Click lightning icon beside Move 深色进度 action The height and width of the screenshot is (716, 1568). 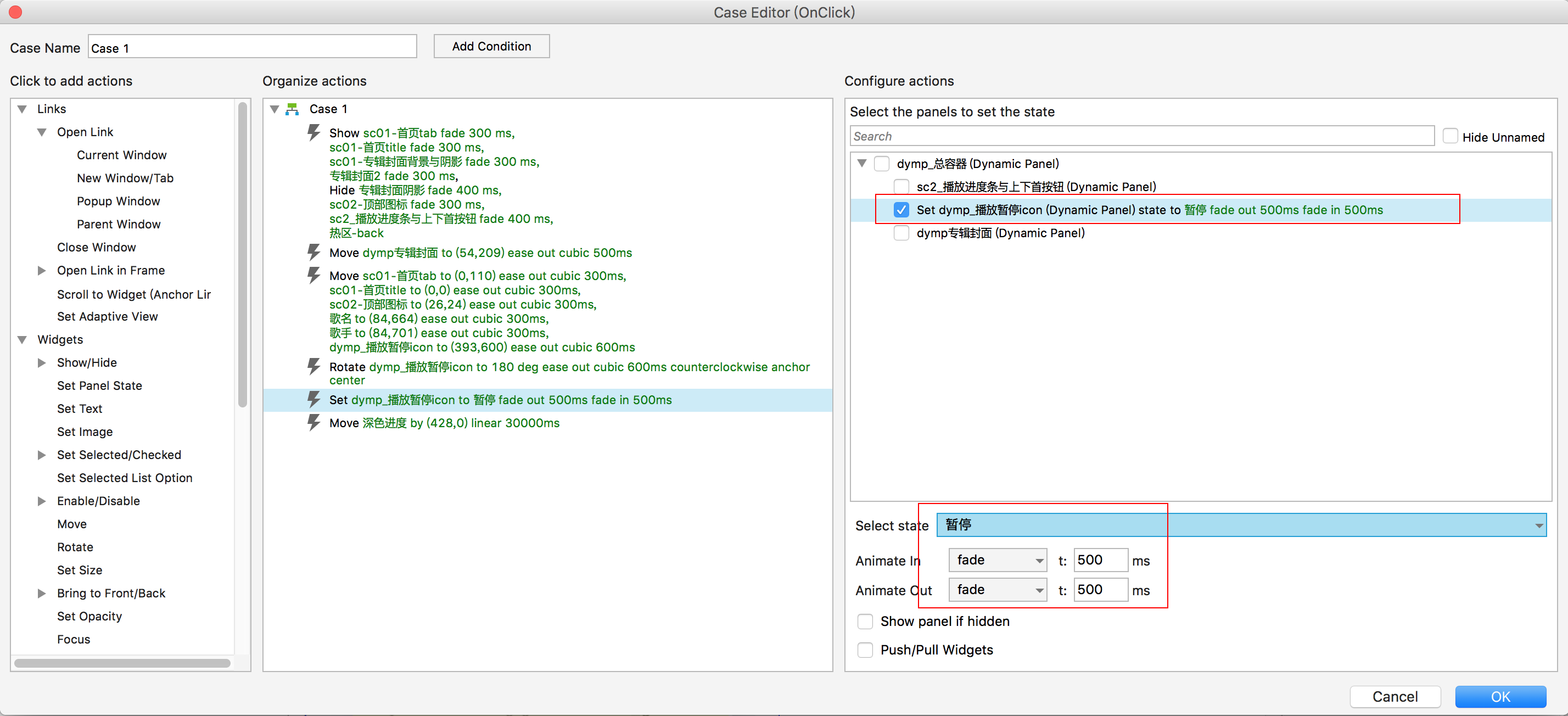[x=313, y=423]
